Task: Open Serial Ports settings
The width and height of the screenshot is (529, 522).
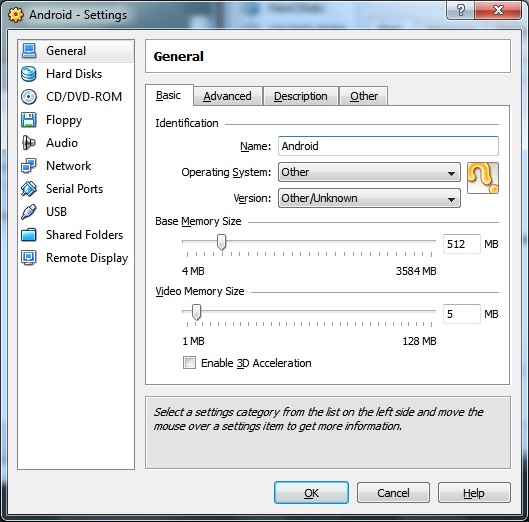Action: click(x=76, y=189)
